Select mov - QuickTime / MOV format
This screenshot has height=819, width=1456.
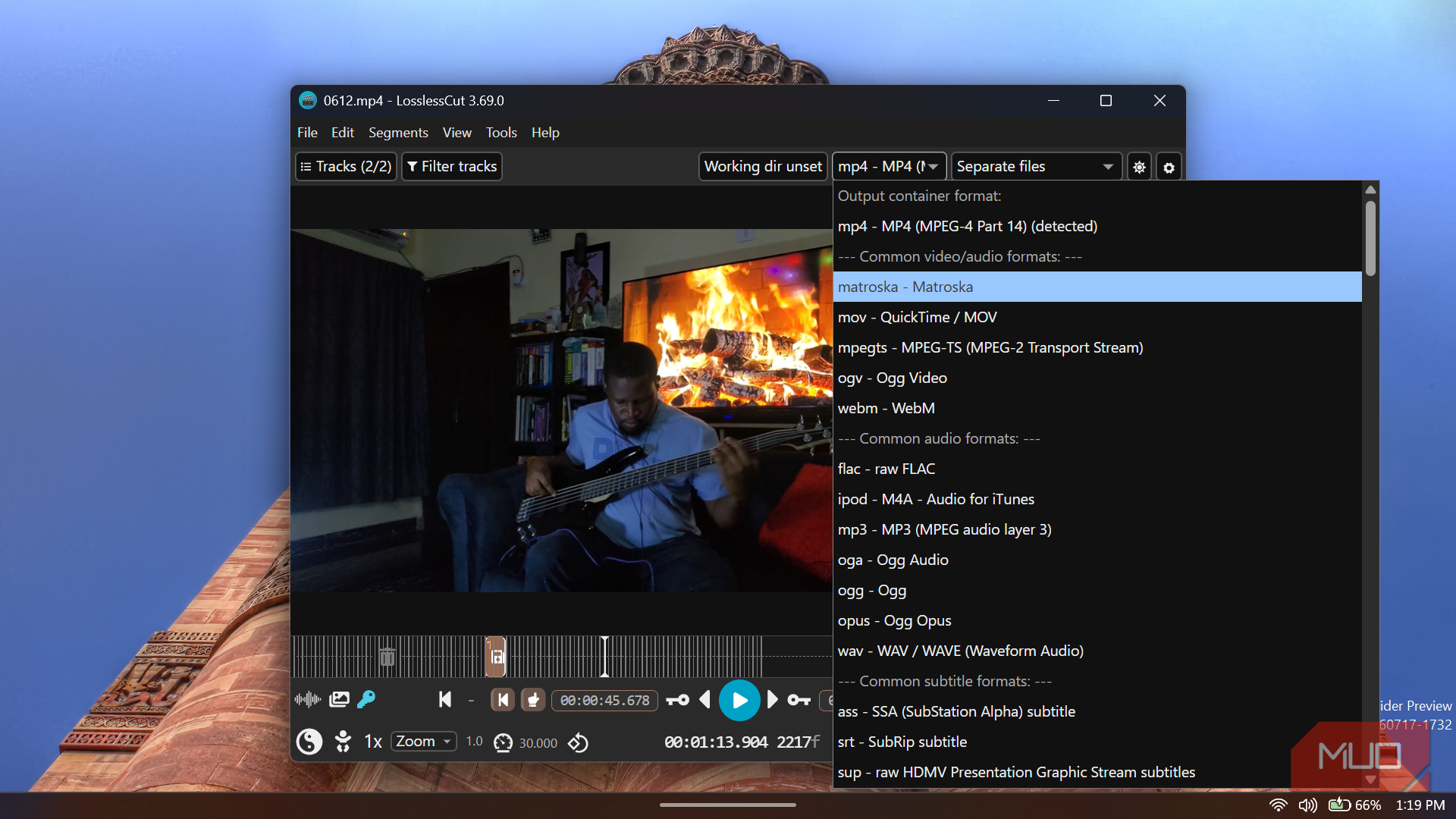1097,317
